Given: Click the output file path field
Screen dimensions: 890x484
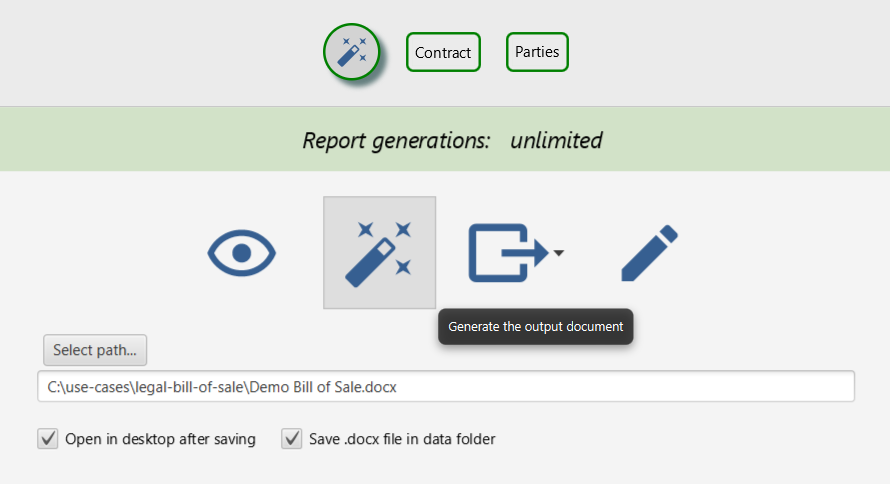Looking at the screenshot, I should point(446,386).
